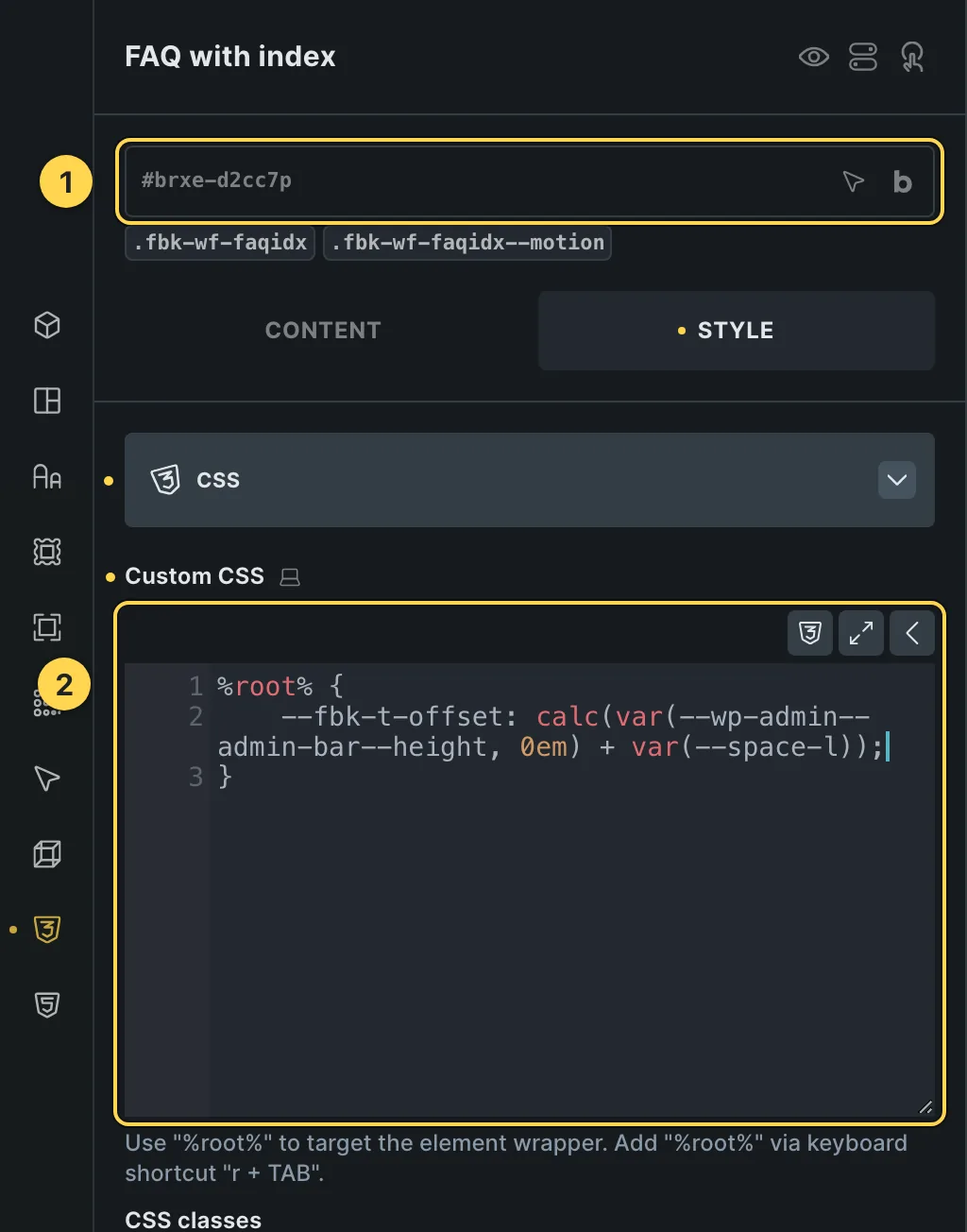Click the CSS classes label
This screenshot has width=967, height=1232.
pos(193,1220)
